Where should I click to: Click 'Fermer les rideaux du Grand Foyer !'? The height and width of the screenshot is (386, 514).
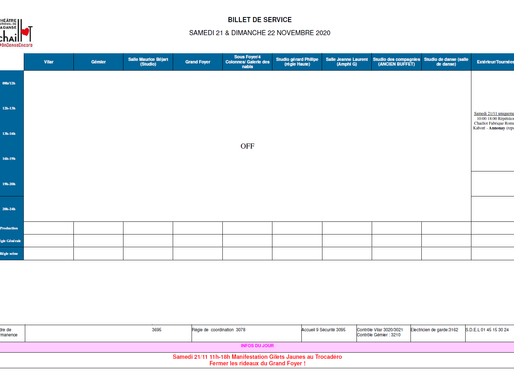[x=257, y=364]
